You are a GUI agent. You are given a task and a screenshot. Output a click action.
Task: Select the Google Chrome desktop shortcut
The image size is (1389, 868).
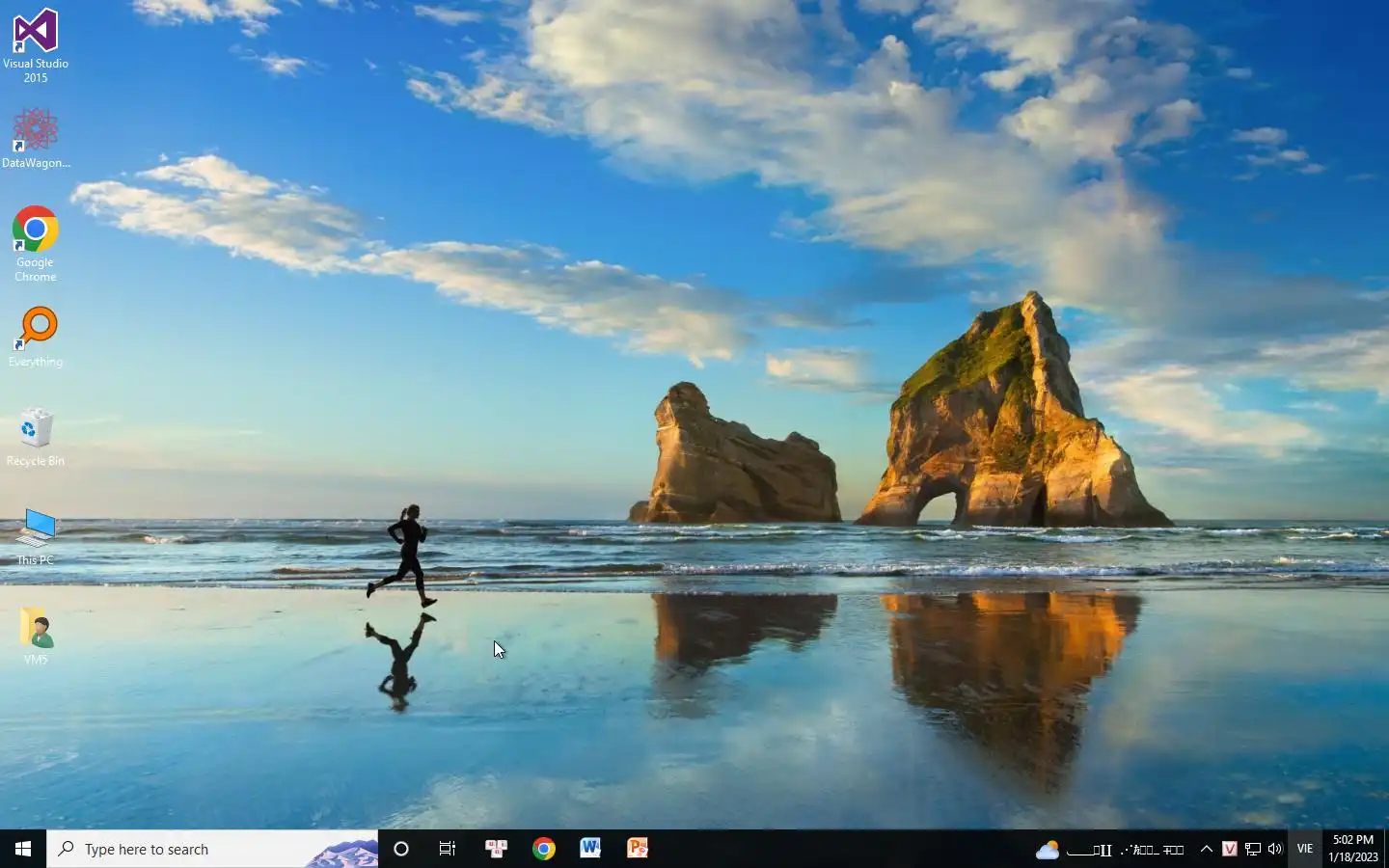[x=36, y=244]
